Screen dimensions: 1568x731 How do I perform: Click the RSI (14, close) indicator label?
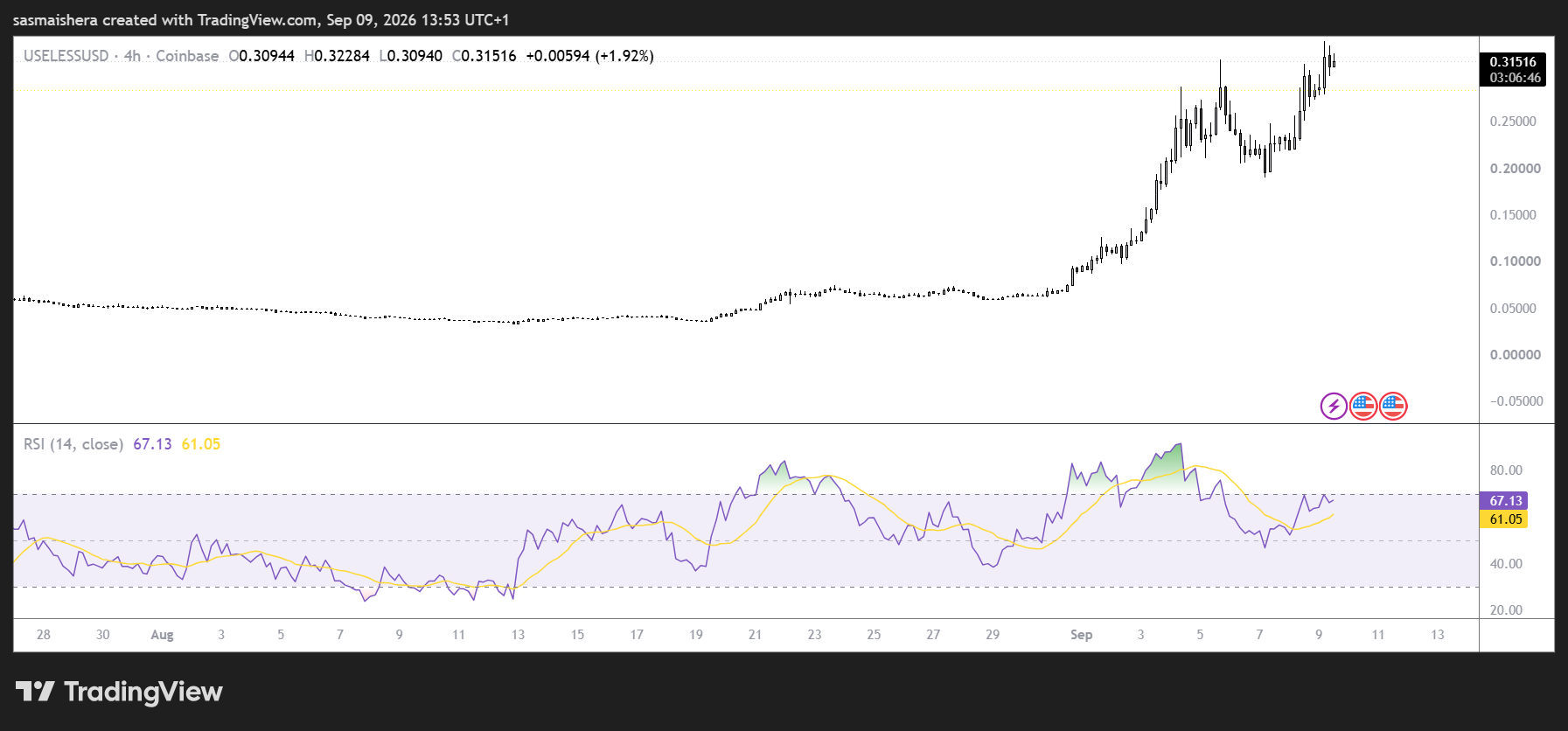coord(73,444)
